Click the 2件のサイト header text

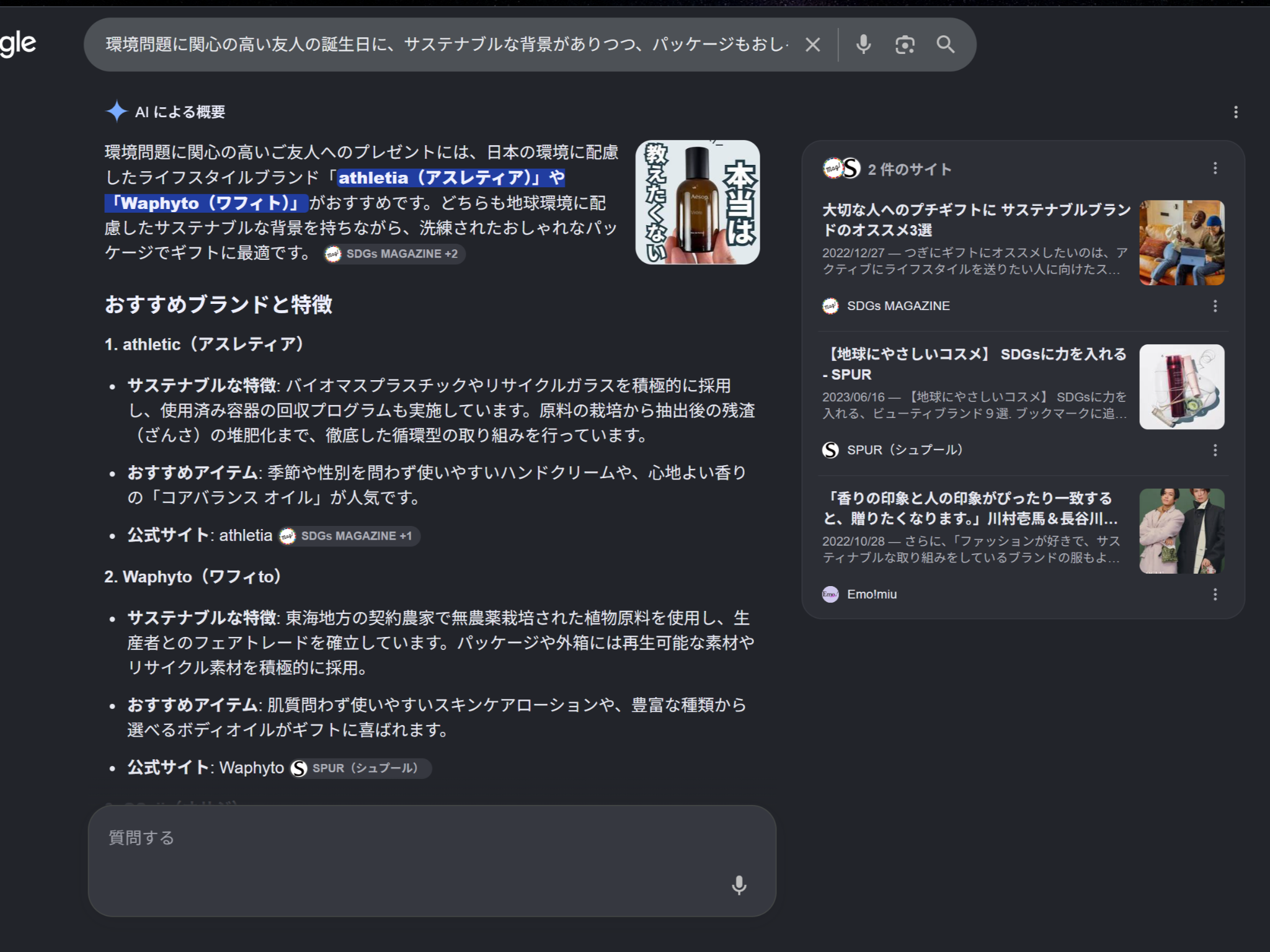pos(909,169)
